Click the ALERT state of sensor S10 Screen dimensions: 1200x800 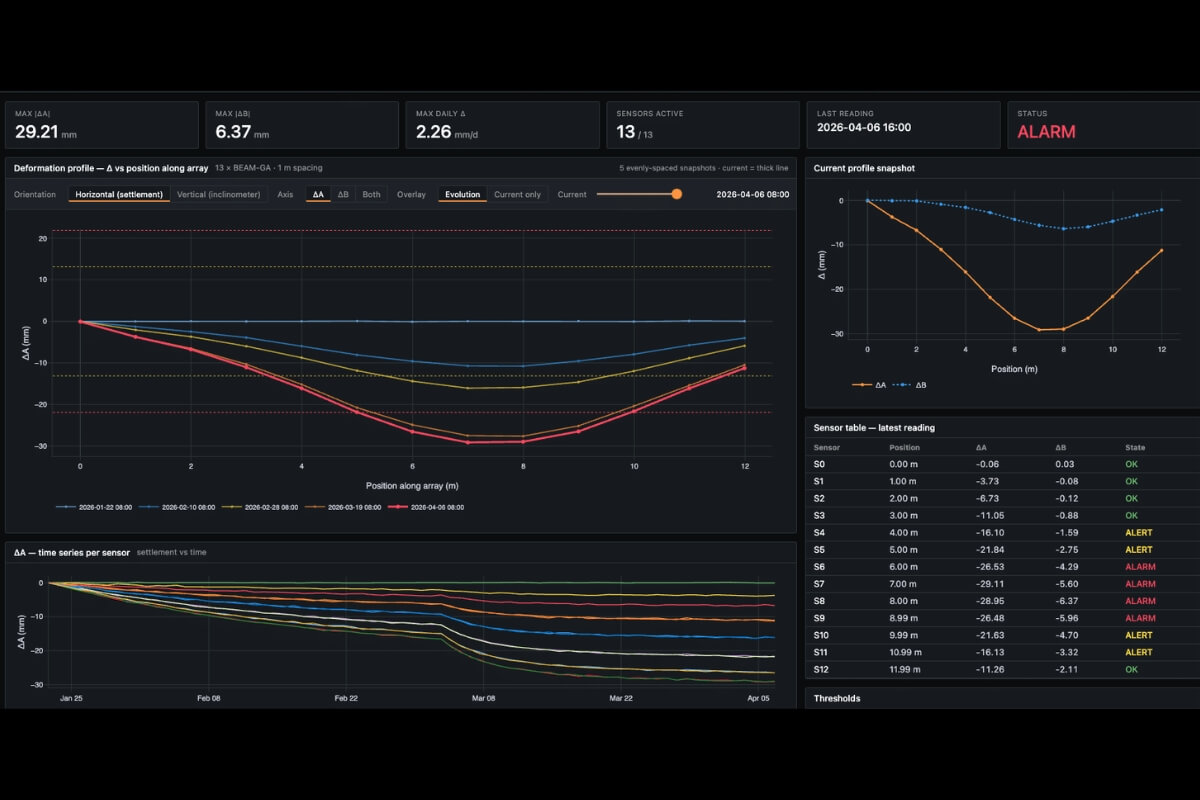point(1139,635)
